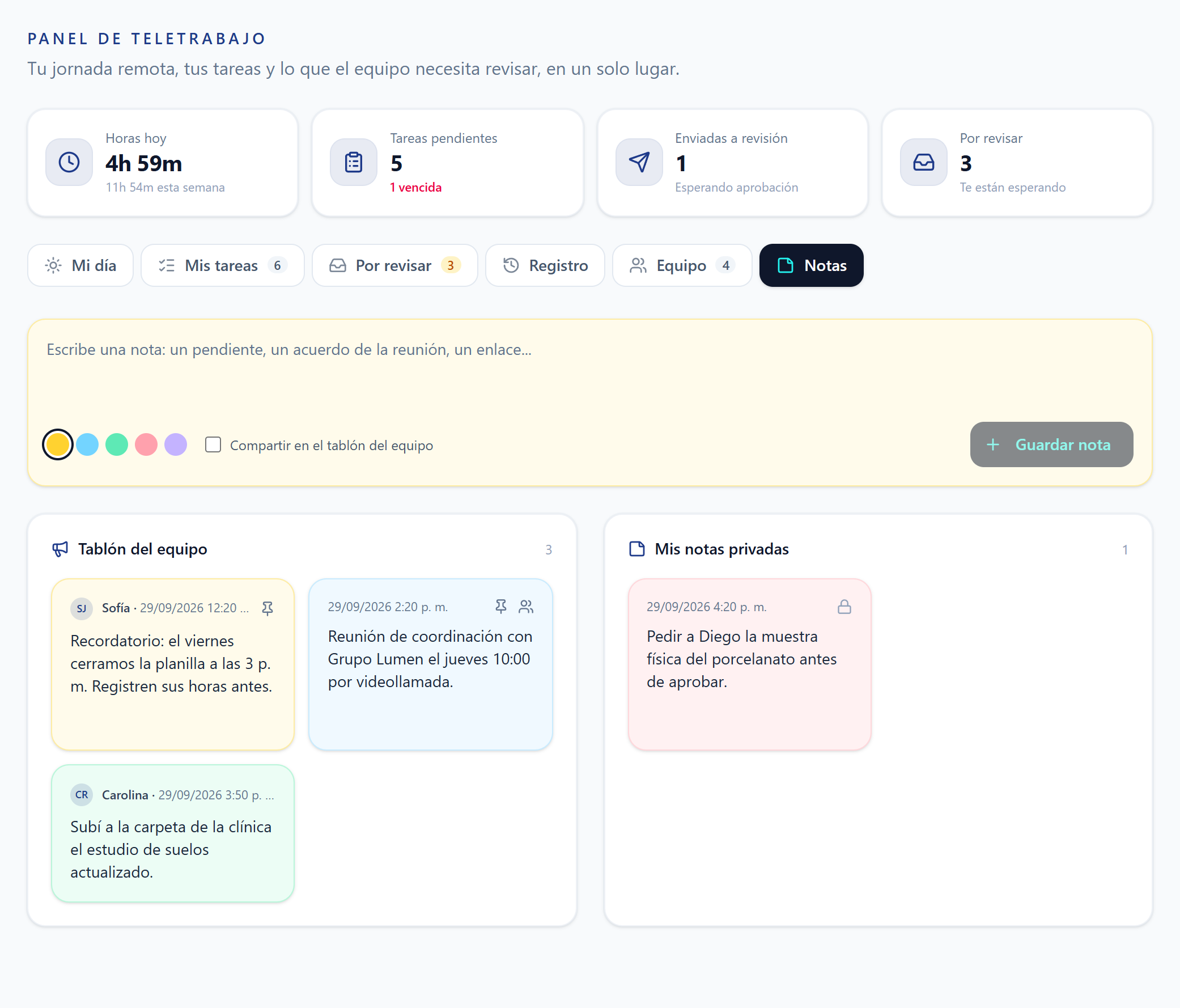This screenshot has height=1008, width=1180.
Task: Pick the pink note color
Action: (146, 444)
